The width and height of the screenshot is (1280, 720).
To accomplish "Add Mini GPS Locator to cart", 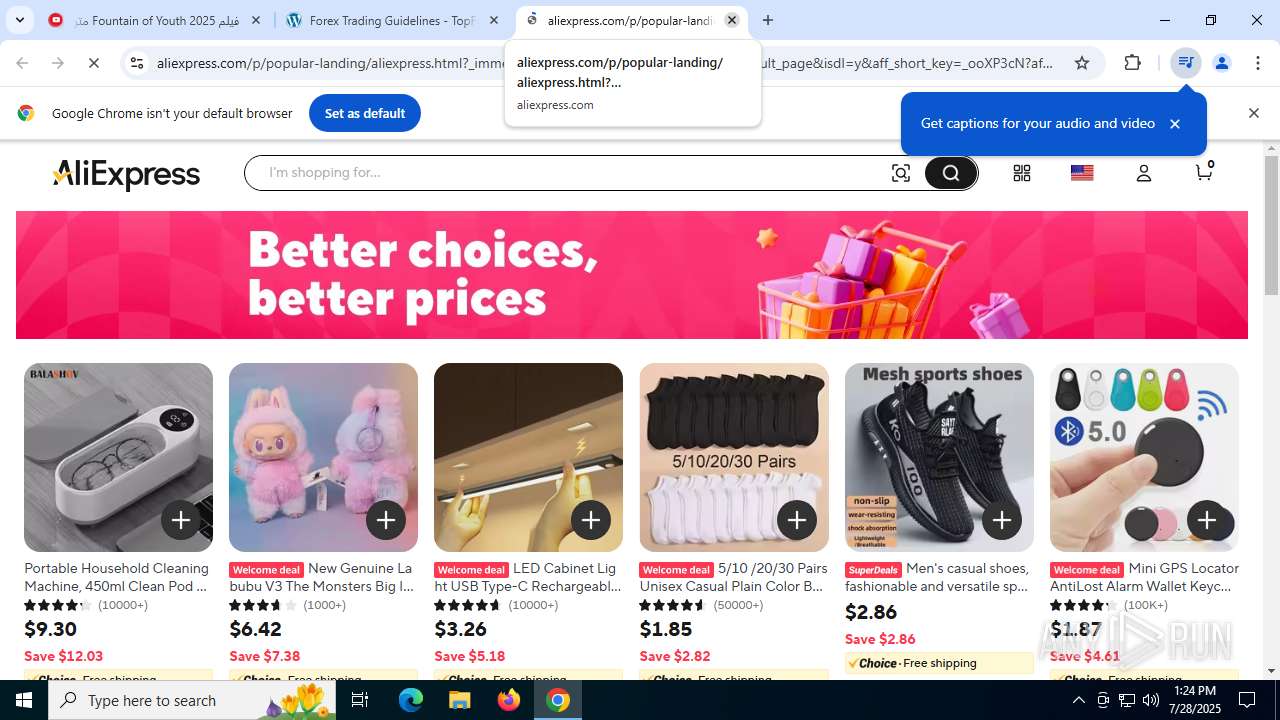I will [x=1207, y=520].
